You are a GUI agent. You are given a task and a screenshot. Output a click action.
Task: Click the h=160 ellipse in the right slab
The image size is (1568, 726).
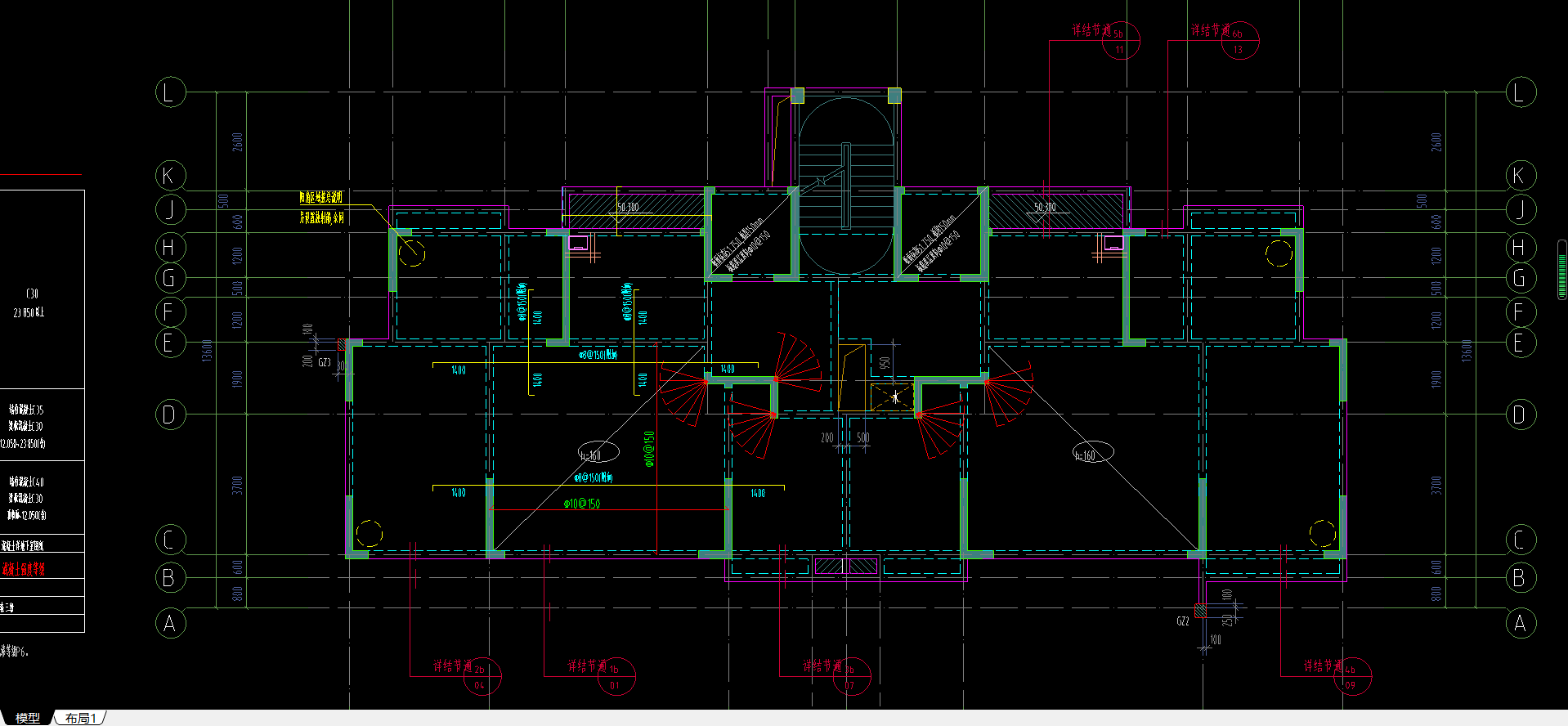[1092, 452]
